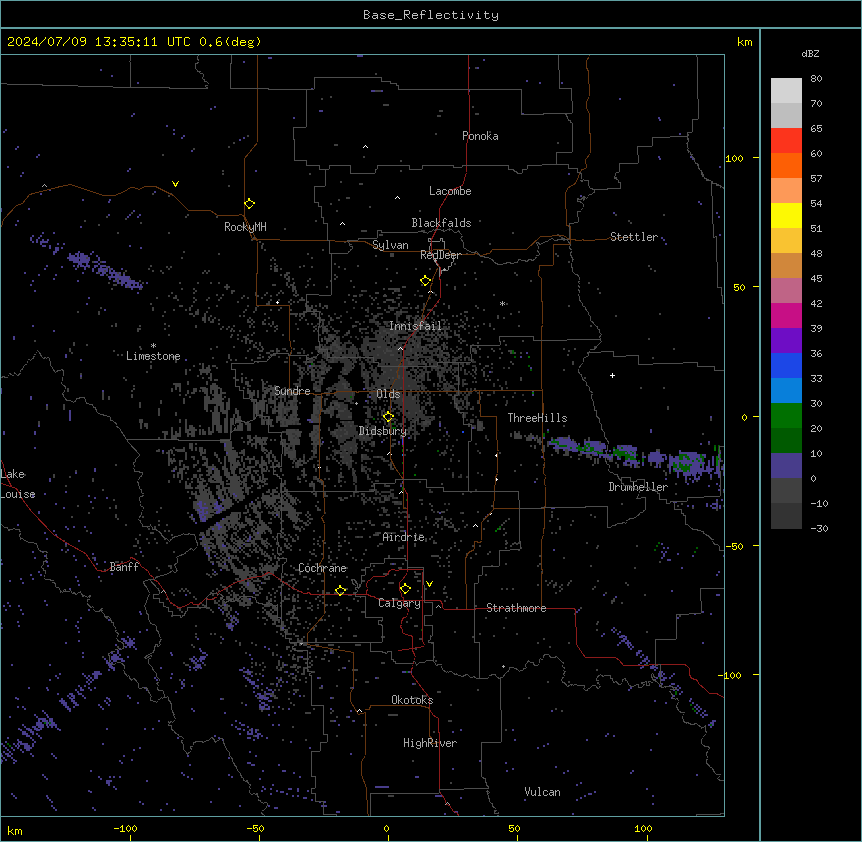Click the Airdrie label

click(404, 537)
